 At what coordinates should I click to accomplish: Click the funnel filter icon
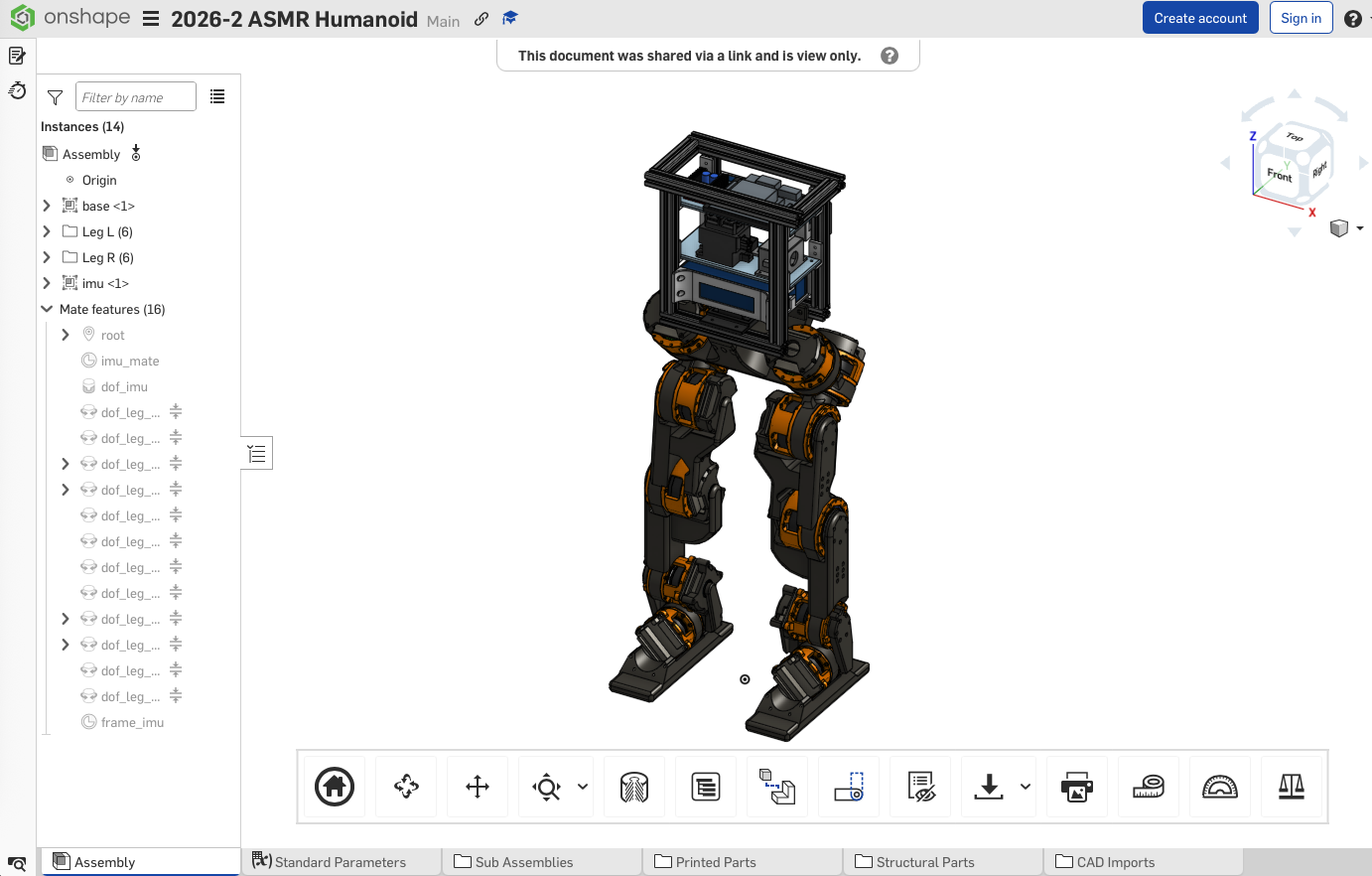[56, 97]
